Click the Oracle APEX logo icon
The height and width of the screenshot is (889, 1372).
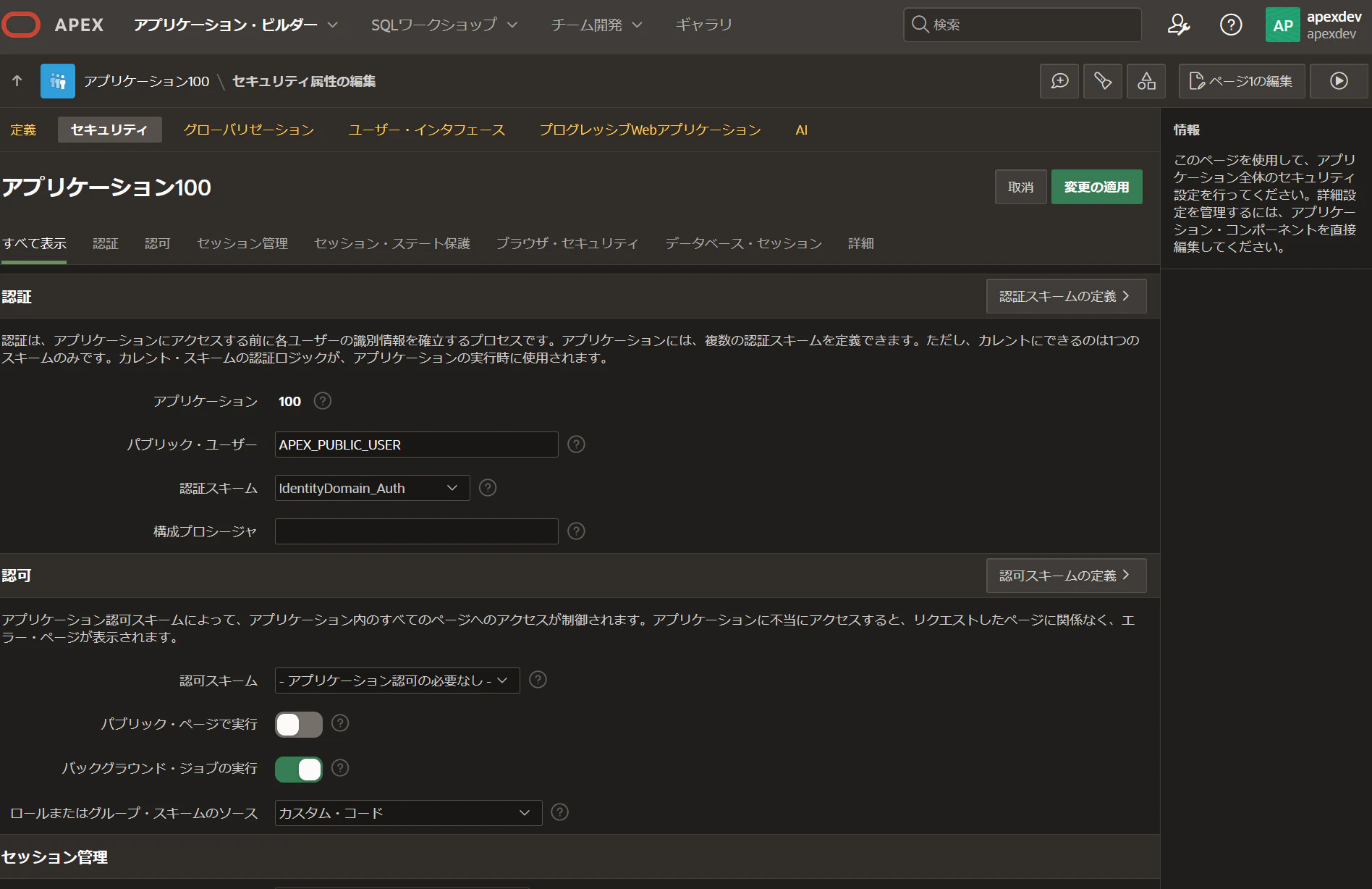[21, 25]
